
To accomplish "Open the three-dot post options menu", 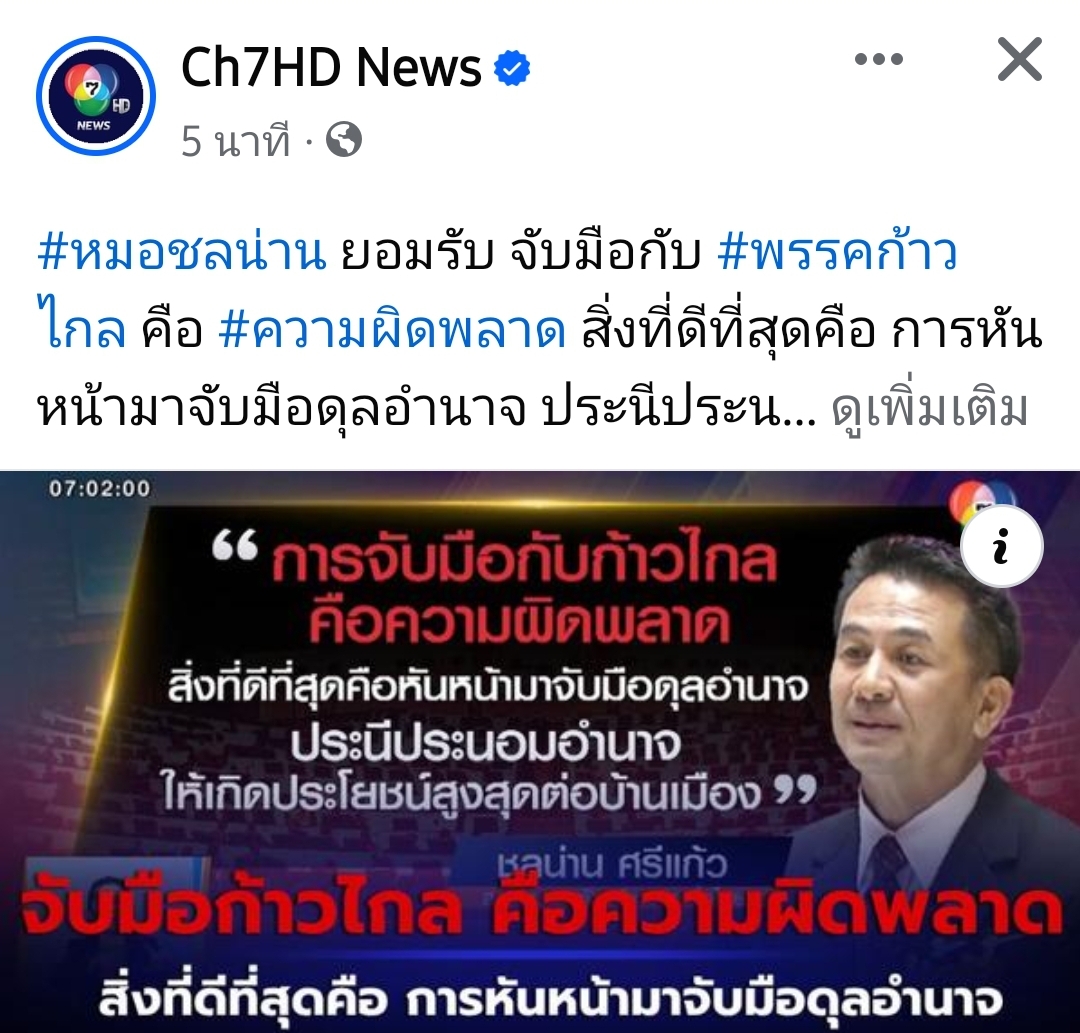I will (879, 59).
